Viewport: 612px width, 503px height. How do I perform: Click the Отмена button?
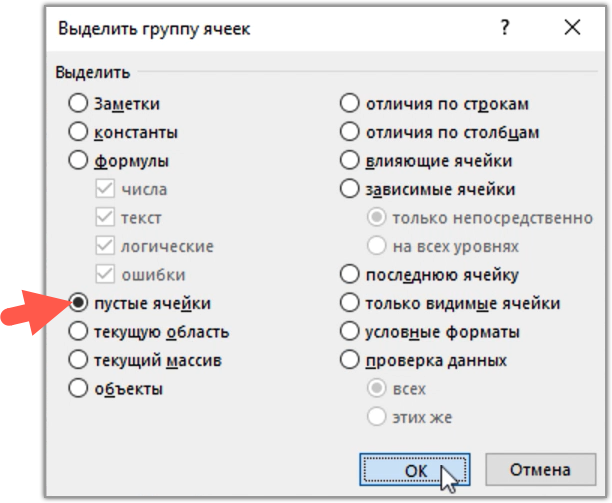tap(541, 470)
